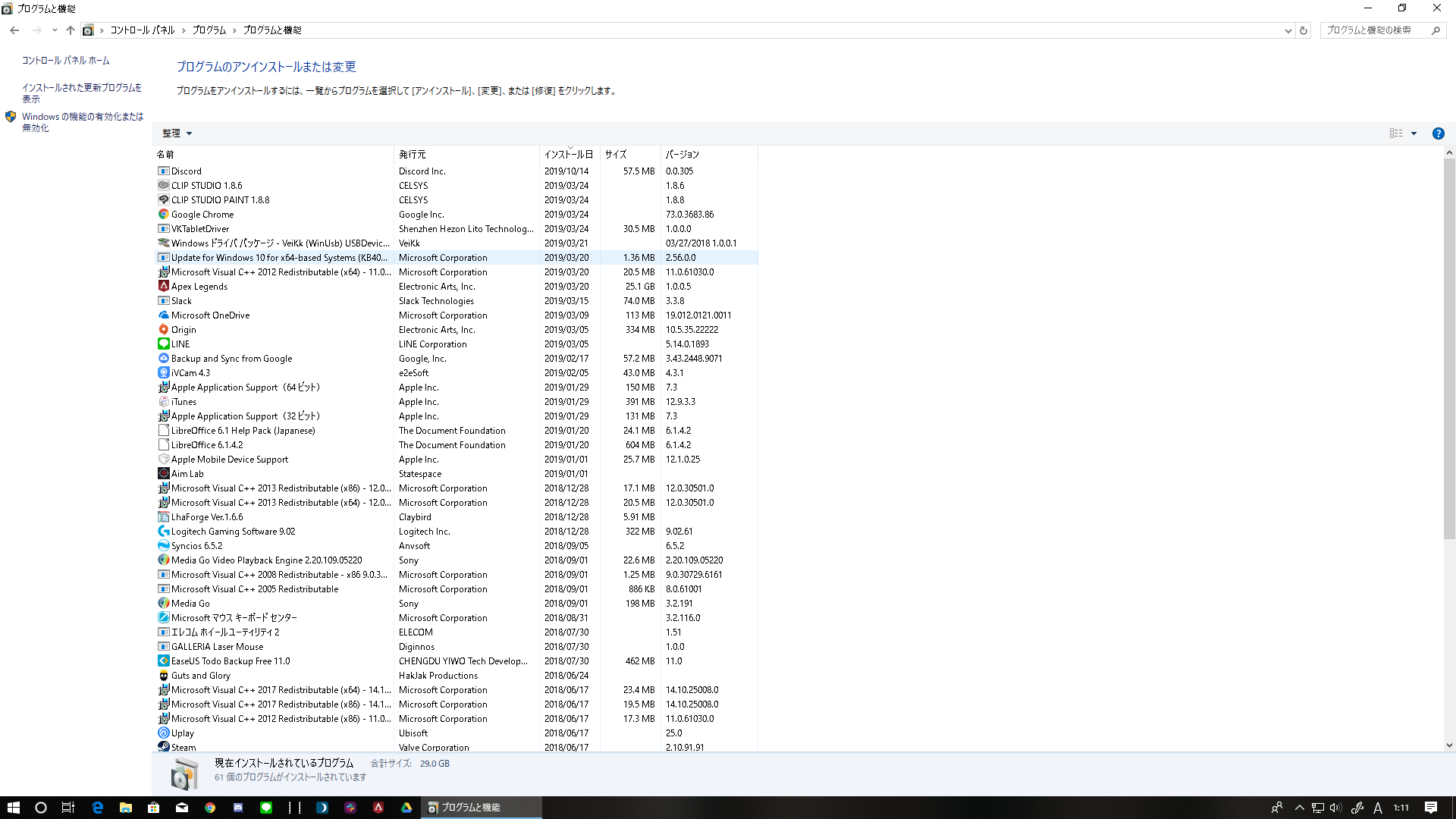The height and width of the screenshot is (819, 1456).
Task: Select the VKTabletDriver row
Action: coord(456,229)
